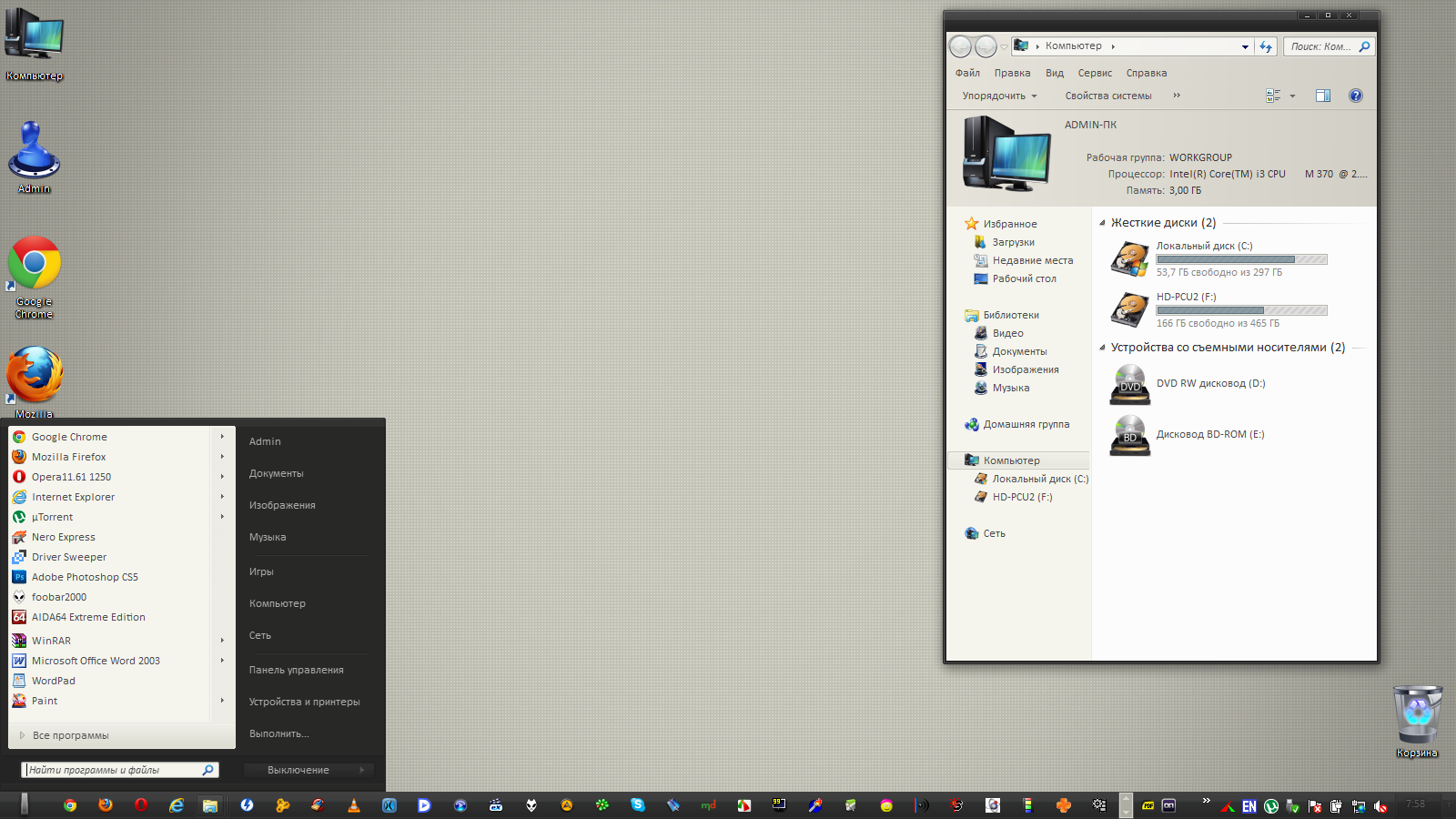Screen dimensions: 1456x819
Task: Open the BD-ROM drive (E:)
Action: (x=1209, y=435)
